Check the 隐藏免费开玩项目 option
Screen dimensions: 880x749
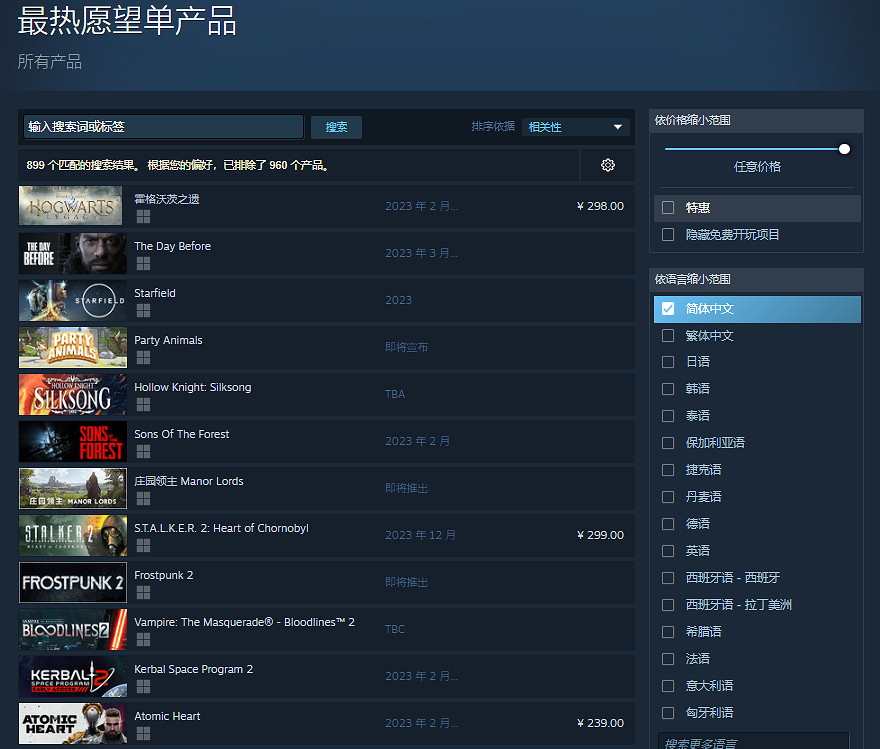[x=668, y=235]
